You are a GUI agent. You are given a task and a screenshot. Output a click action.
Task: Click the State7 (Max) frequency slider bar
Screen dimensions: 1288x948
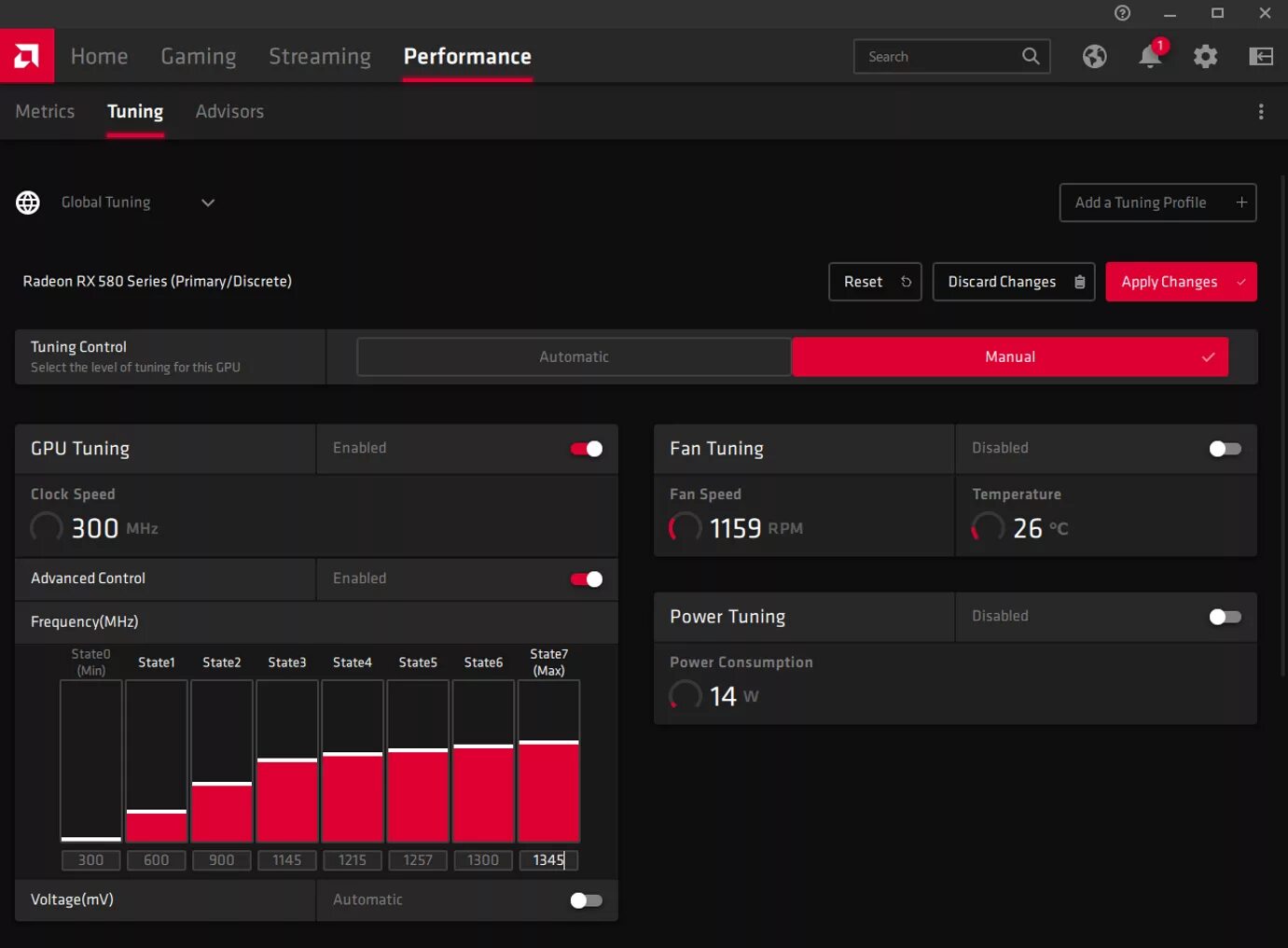548,761
